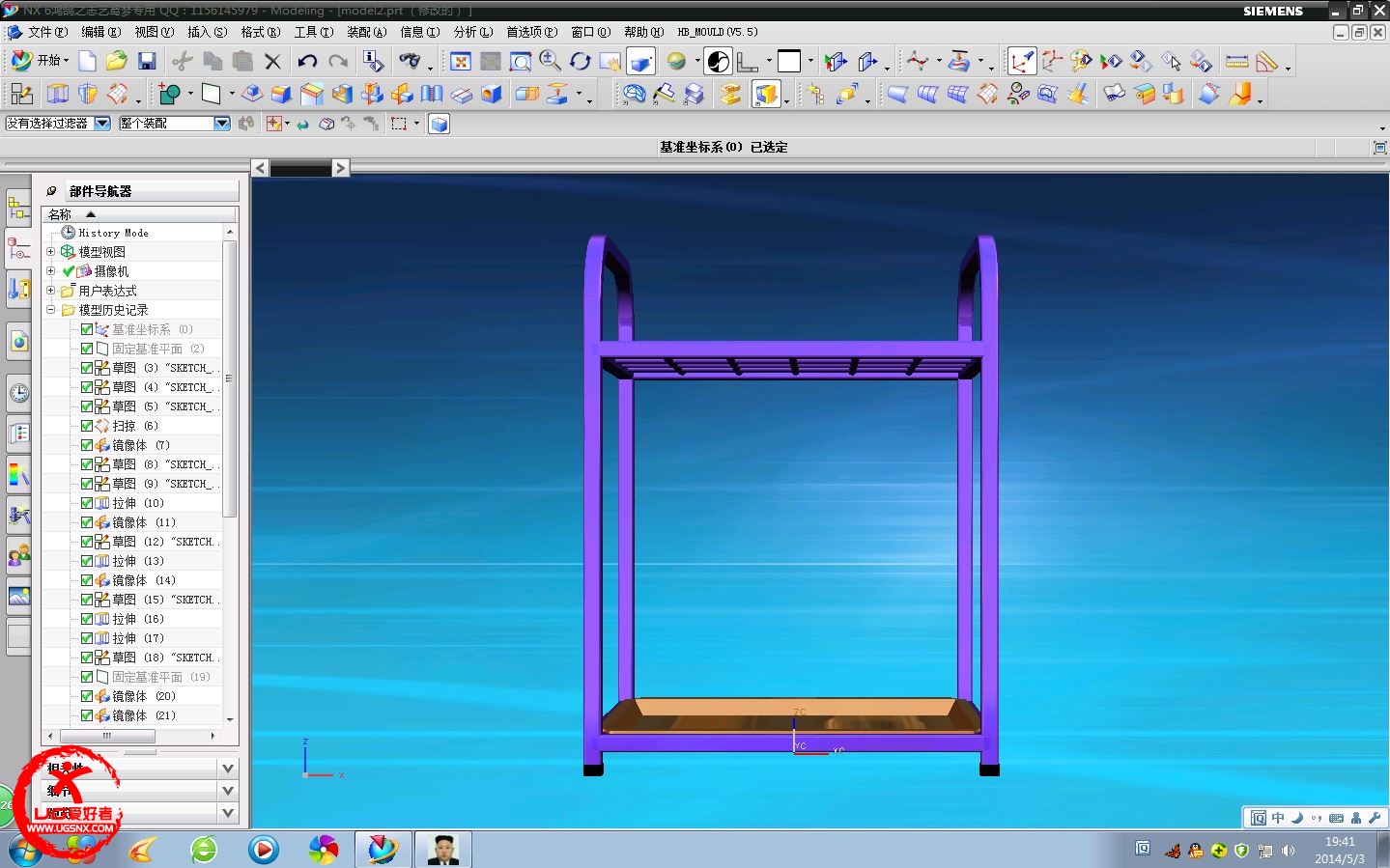This screenshot has height=868, width=1390.
Task: Click the Datum plane icon
Action: click(x=211, y=94)
